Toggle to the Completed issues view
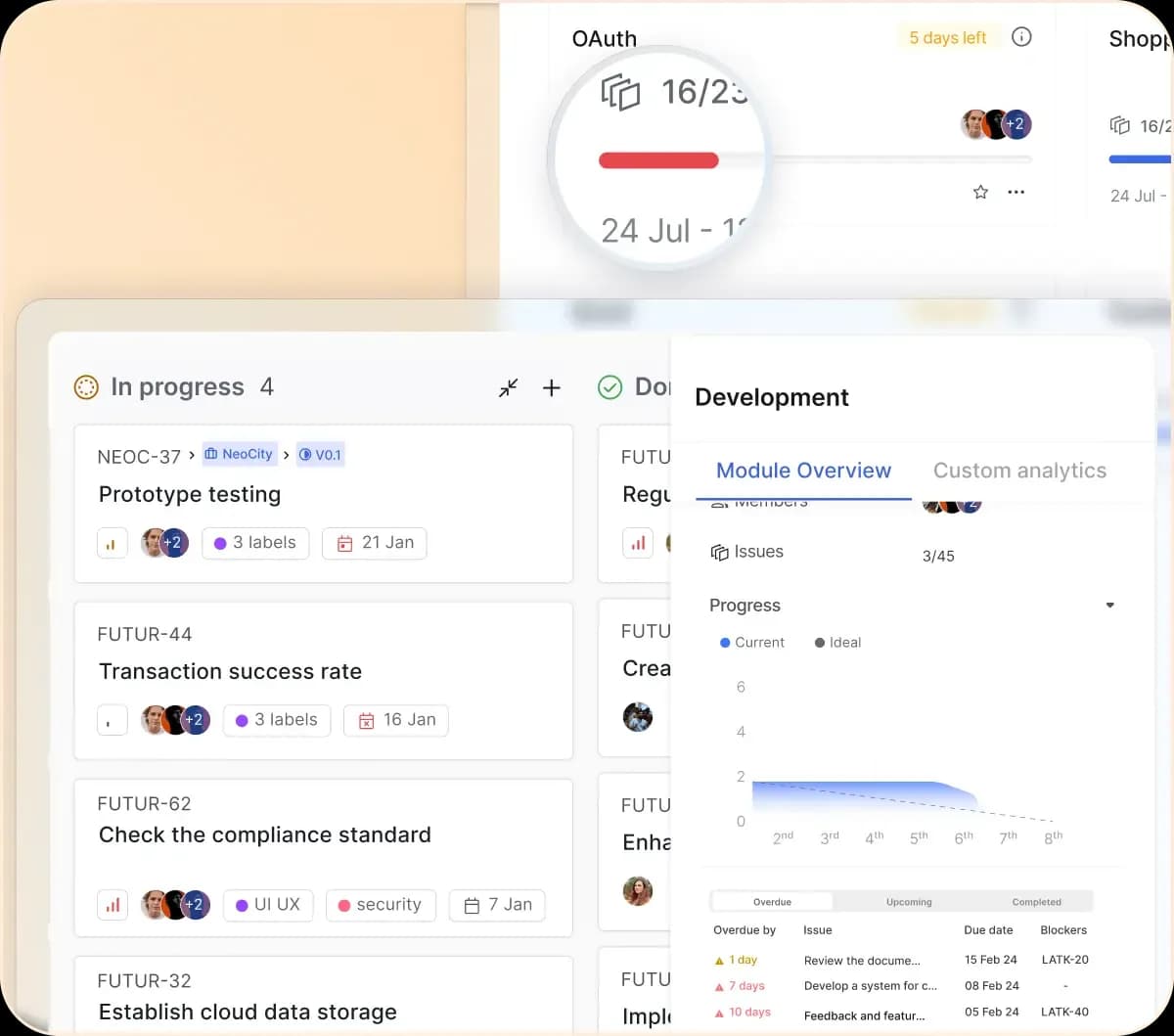 (x=1036, y=902)
